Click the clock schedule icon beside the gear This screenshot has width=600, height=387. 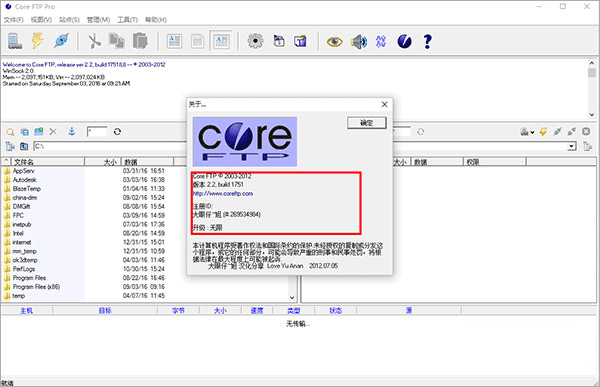279,41
